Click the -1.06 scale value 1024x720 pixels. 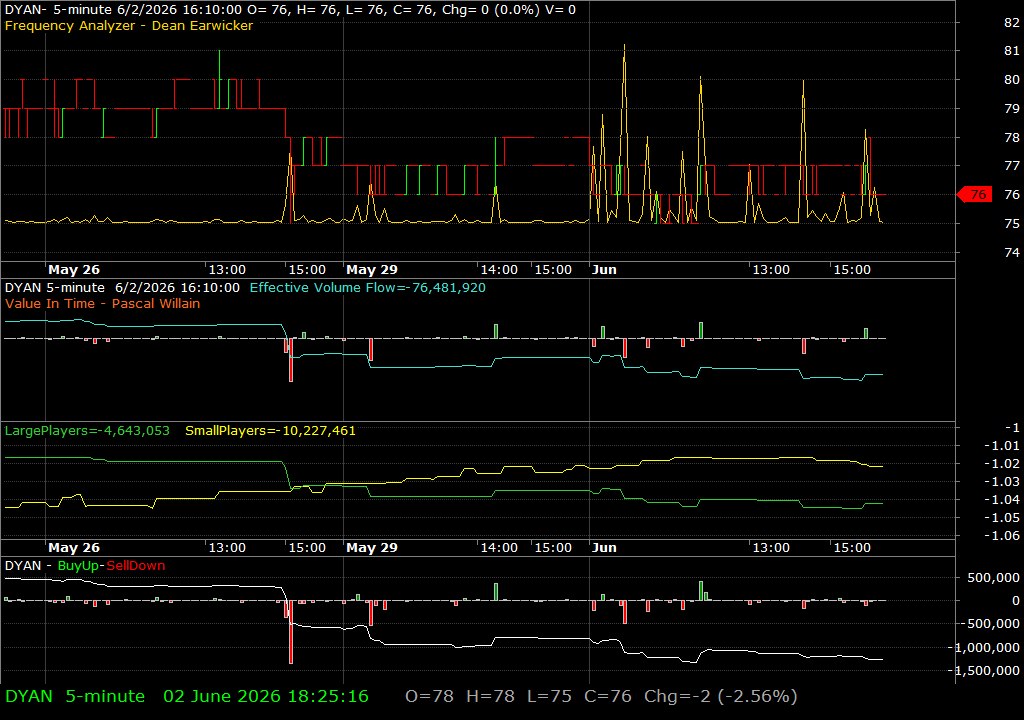[x=1002, y=535]
